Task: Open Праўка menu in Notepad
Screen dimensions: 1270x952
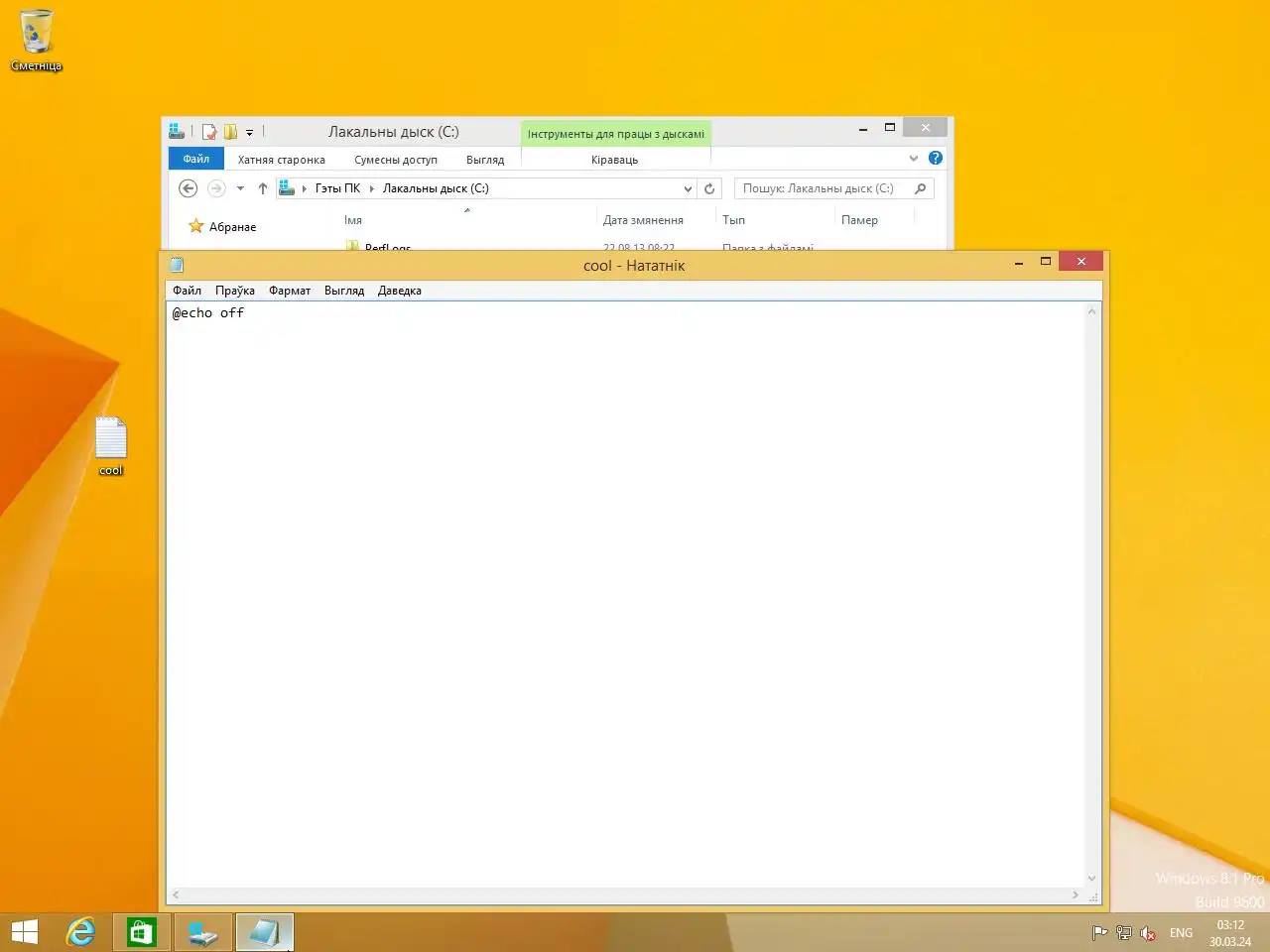Action: pos(235,291)
